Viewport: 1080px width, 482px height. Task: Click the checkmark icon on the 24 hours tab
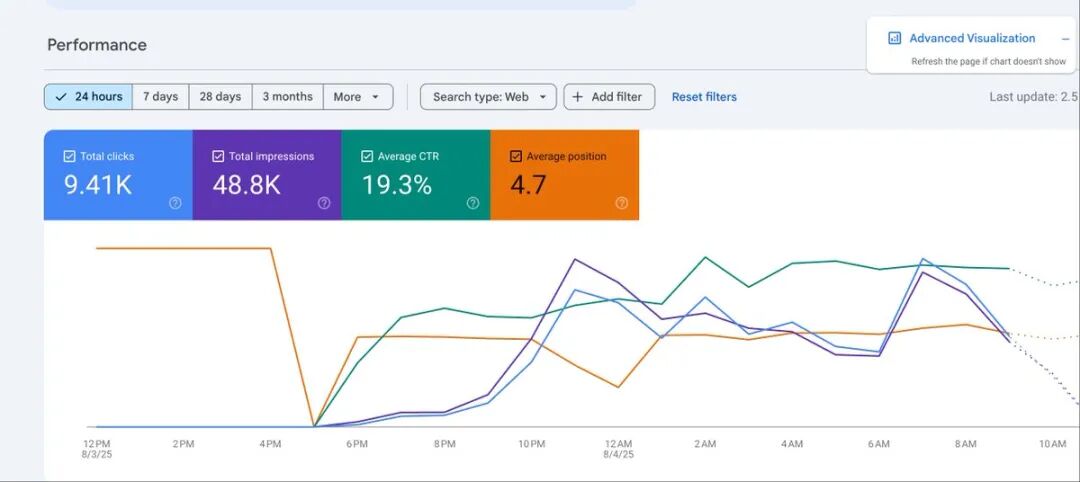pyautogui.click(x=61, y=97)
